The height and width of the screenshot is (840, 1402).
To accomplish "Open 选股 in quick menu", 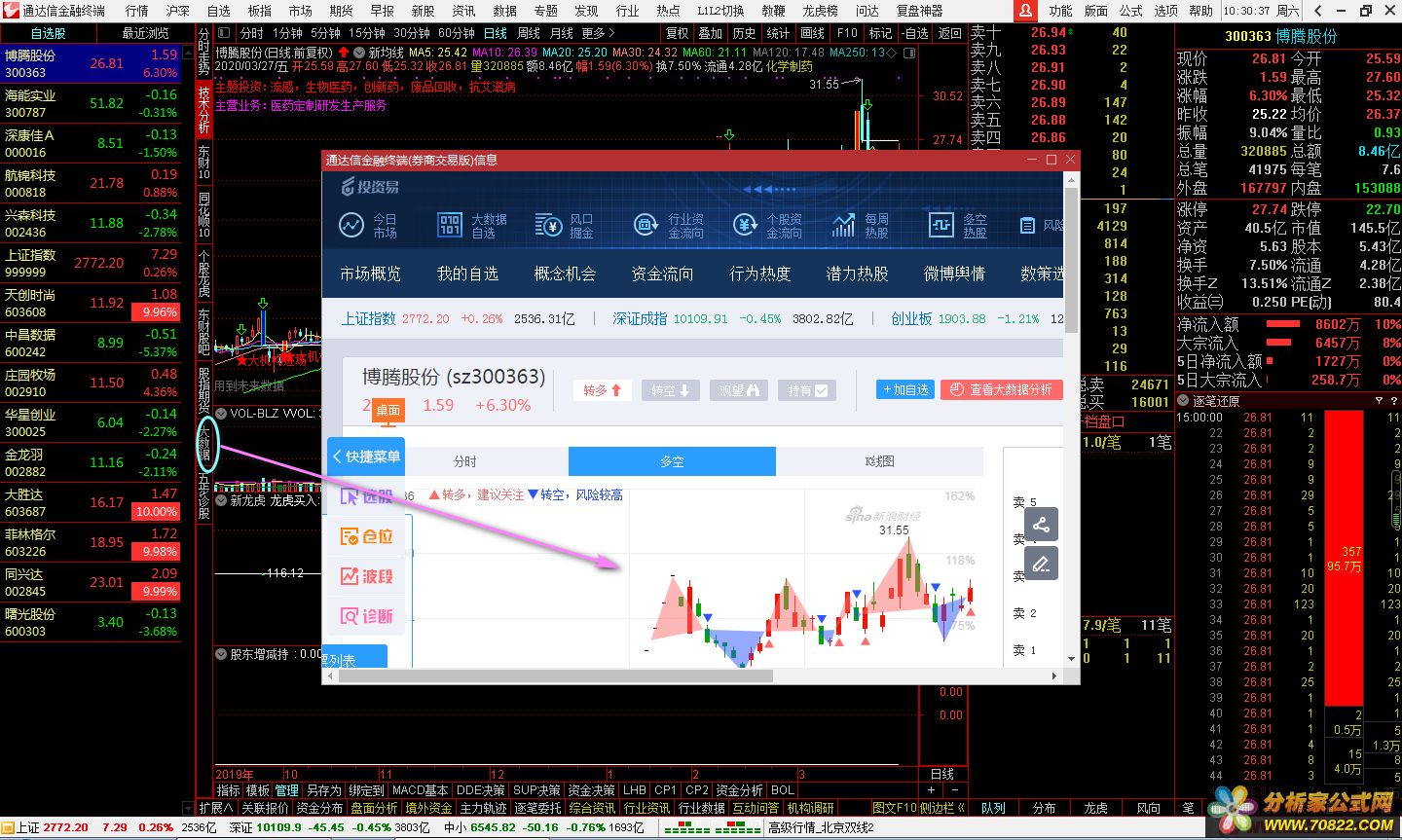I will tap(366, 496).
